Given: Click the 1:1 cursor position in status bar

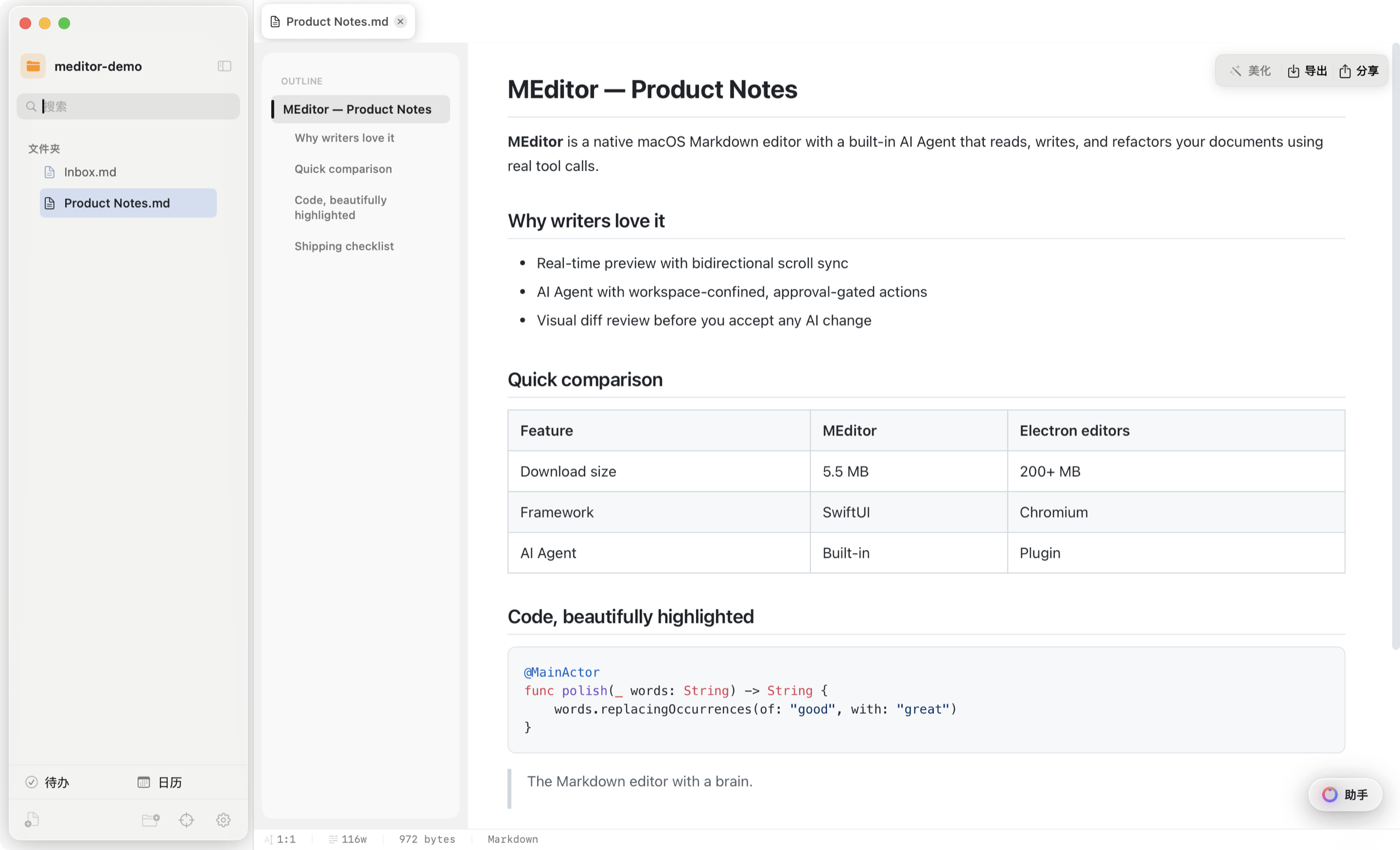Looking at the screenshot, I should (x=287, y=839).
